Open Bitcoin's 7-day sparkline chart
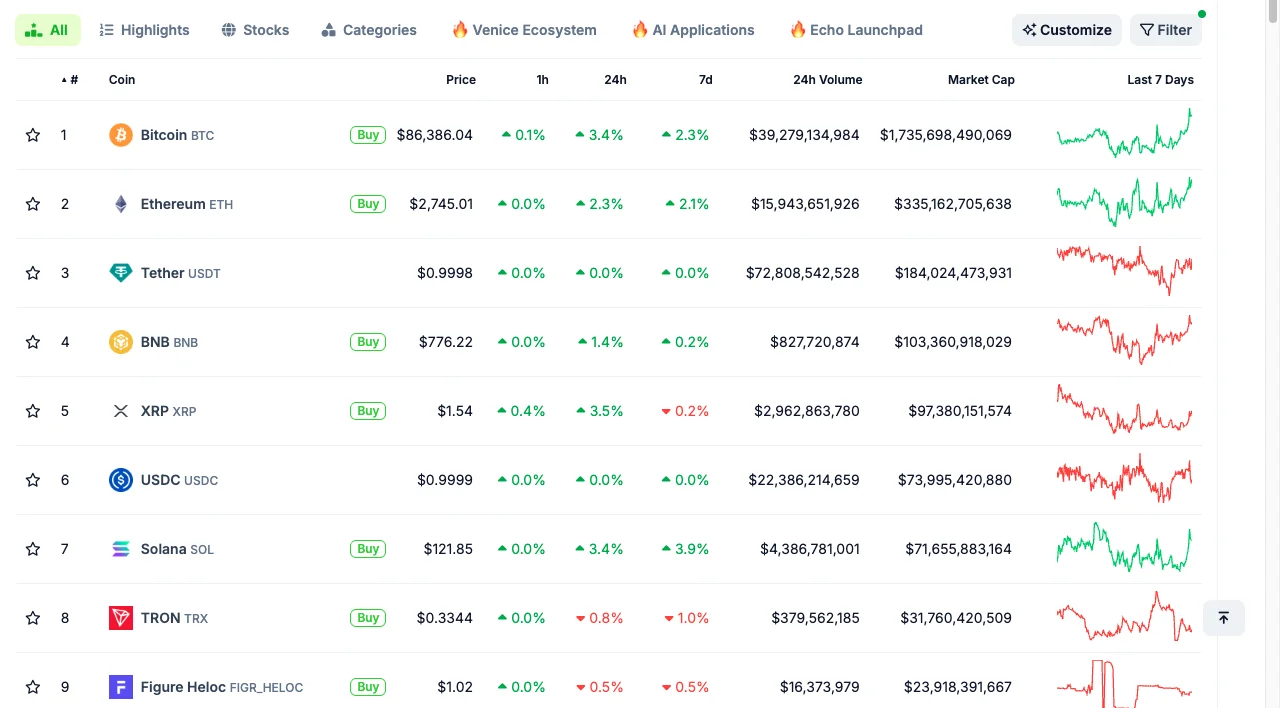 tap(1124, 133)
